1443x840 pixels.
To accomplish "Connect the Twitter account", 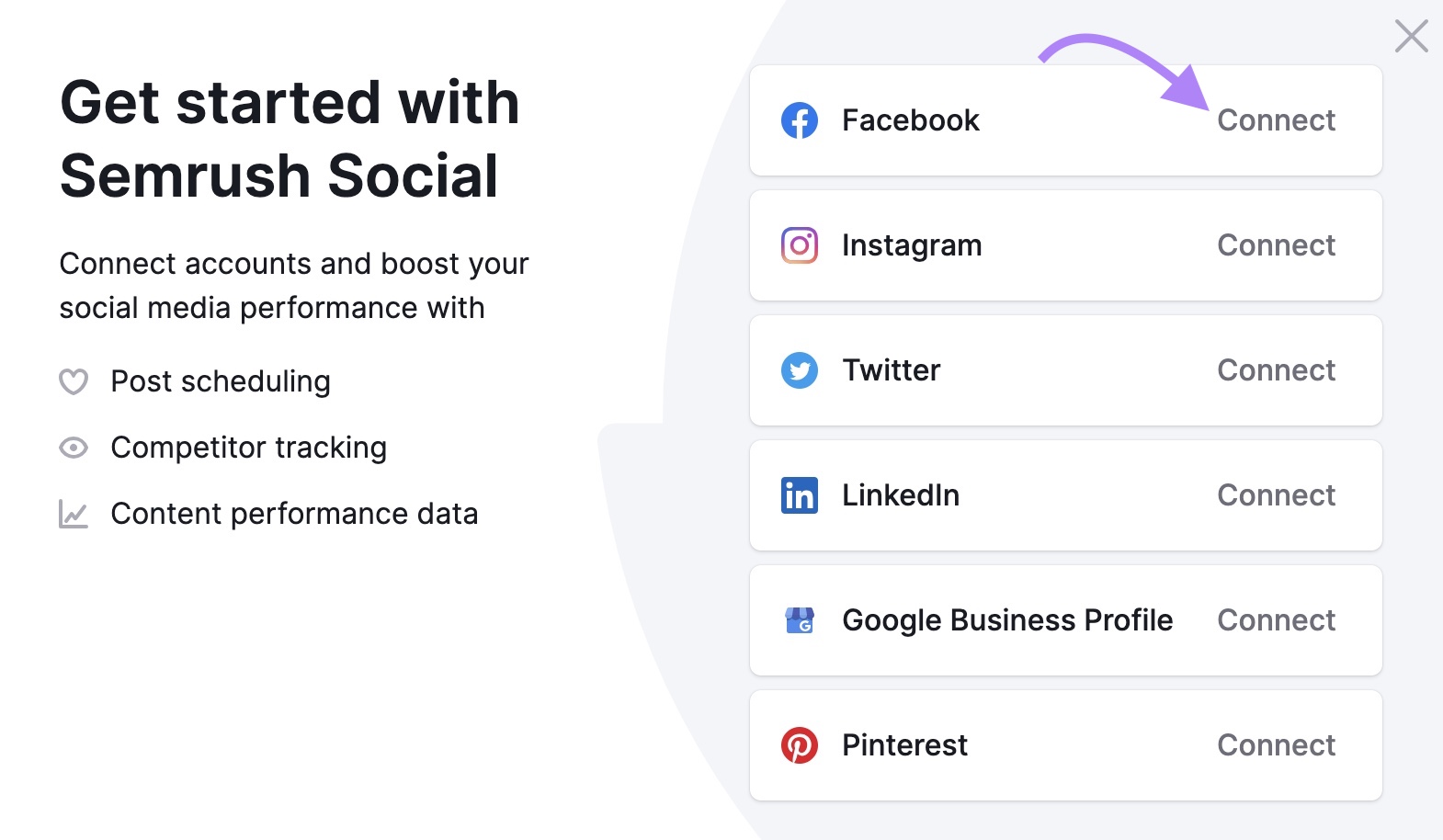I will 1276,370.
